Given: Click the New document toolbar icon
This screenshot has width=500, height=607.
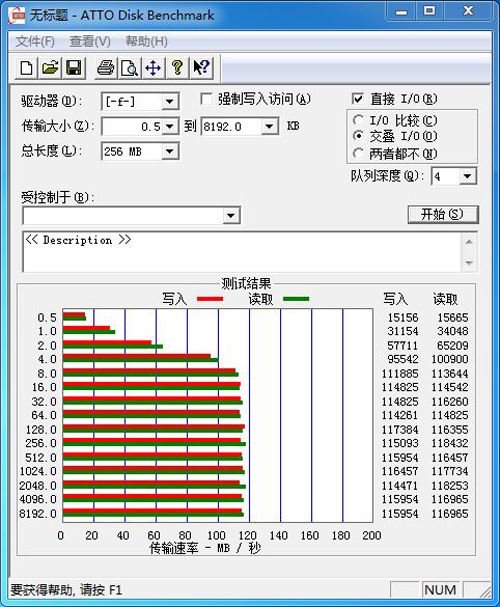Looking at the screenshot, I should click(x=26, y=68).
